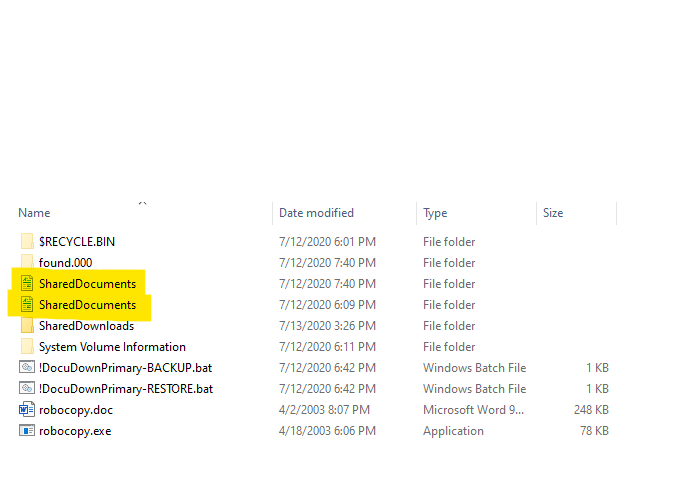Click date 4/2/2003 8:07 PM
The height and width of the screenshot is (503, 673).
324,410
